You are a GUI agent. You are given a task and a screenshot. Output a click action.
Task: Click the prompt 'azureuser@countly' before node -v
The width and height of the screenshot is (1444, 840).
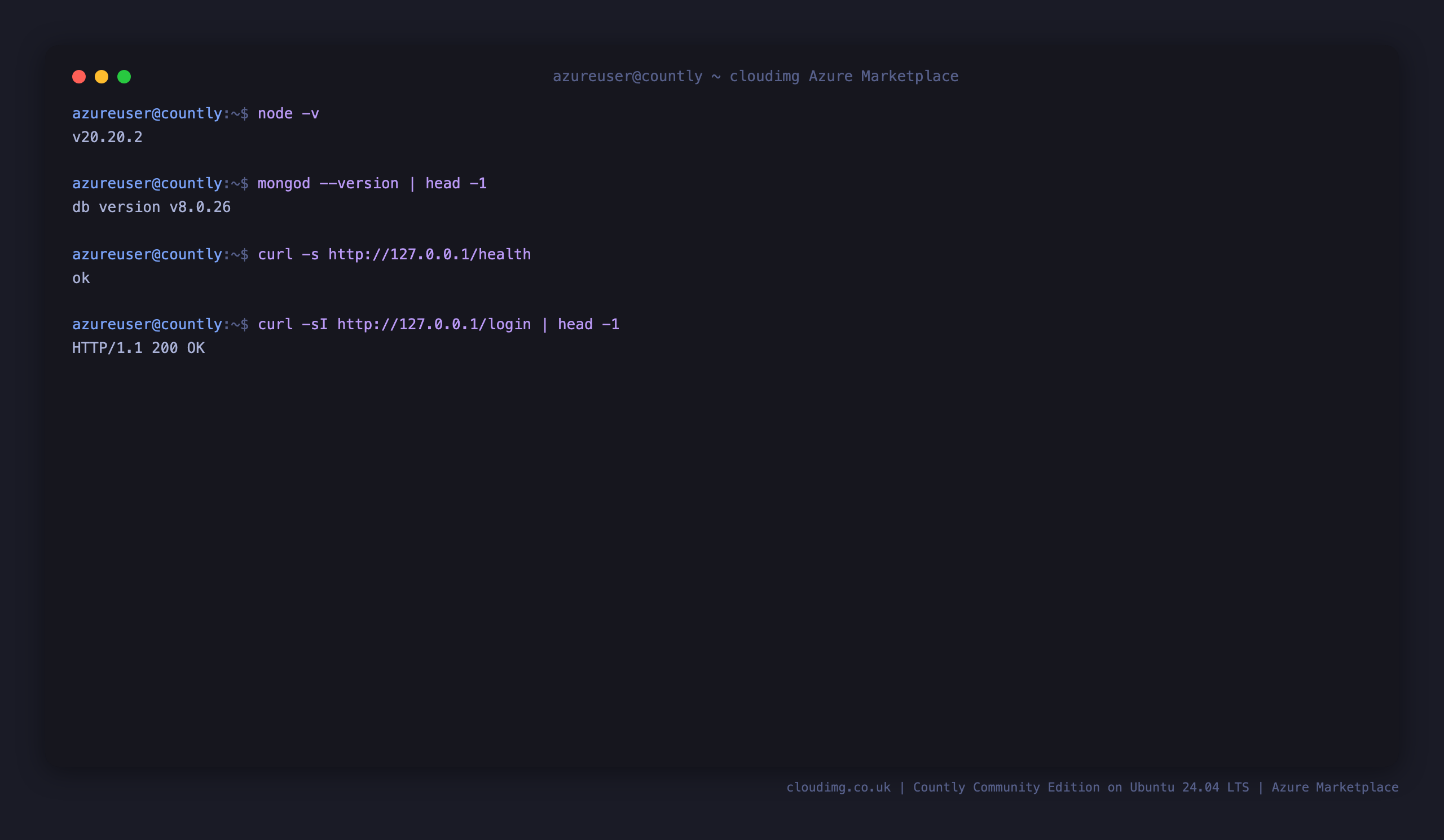[x=147, y=113]
